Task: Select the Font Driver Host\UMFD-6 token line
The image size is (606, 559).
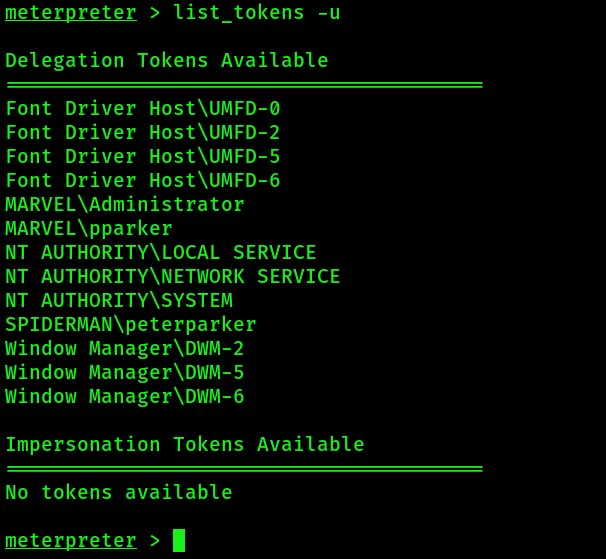Action: [143, 181]
